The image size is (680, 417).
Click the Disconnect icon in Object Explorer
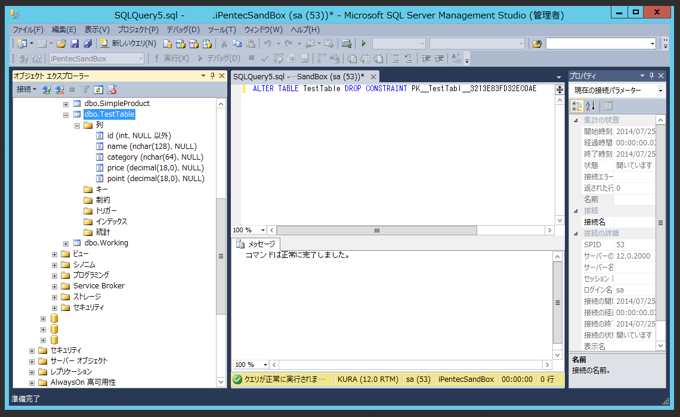click(x=59, y=90)
